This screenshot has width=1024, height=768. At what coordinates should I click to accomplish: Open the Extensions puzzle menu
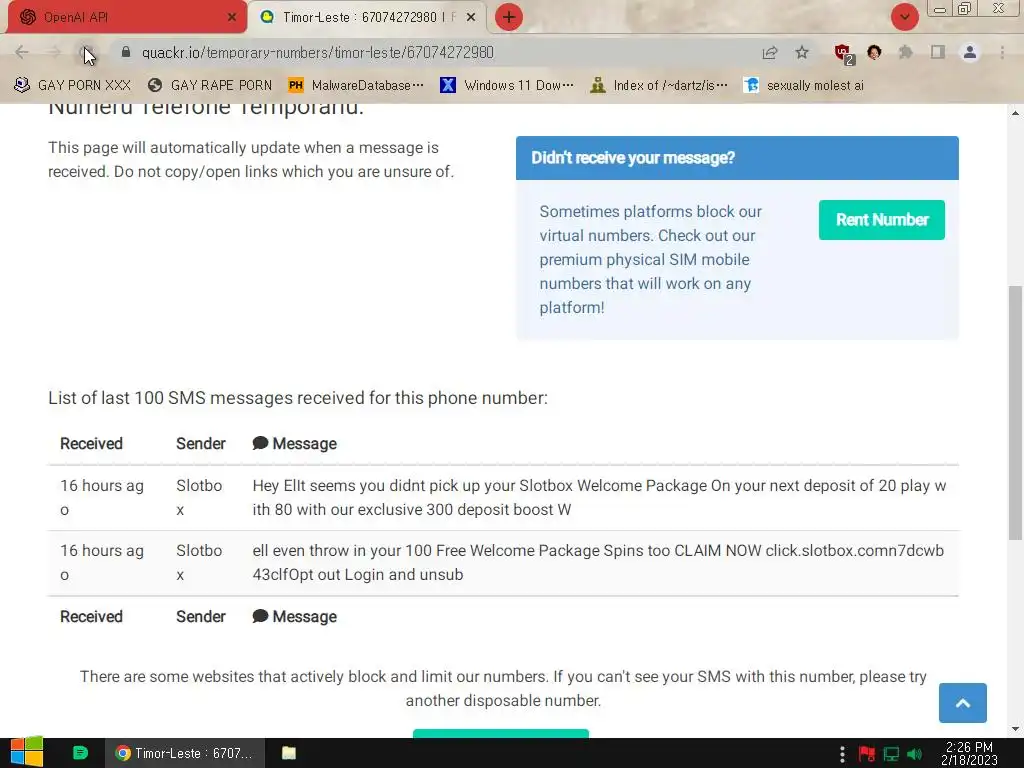(x=905, y=52)
